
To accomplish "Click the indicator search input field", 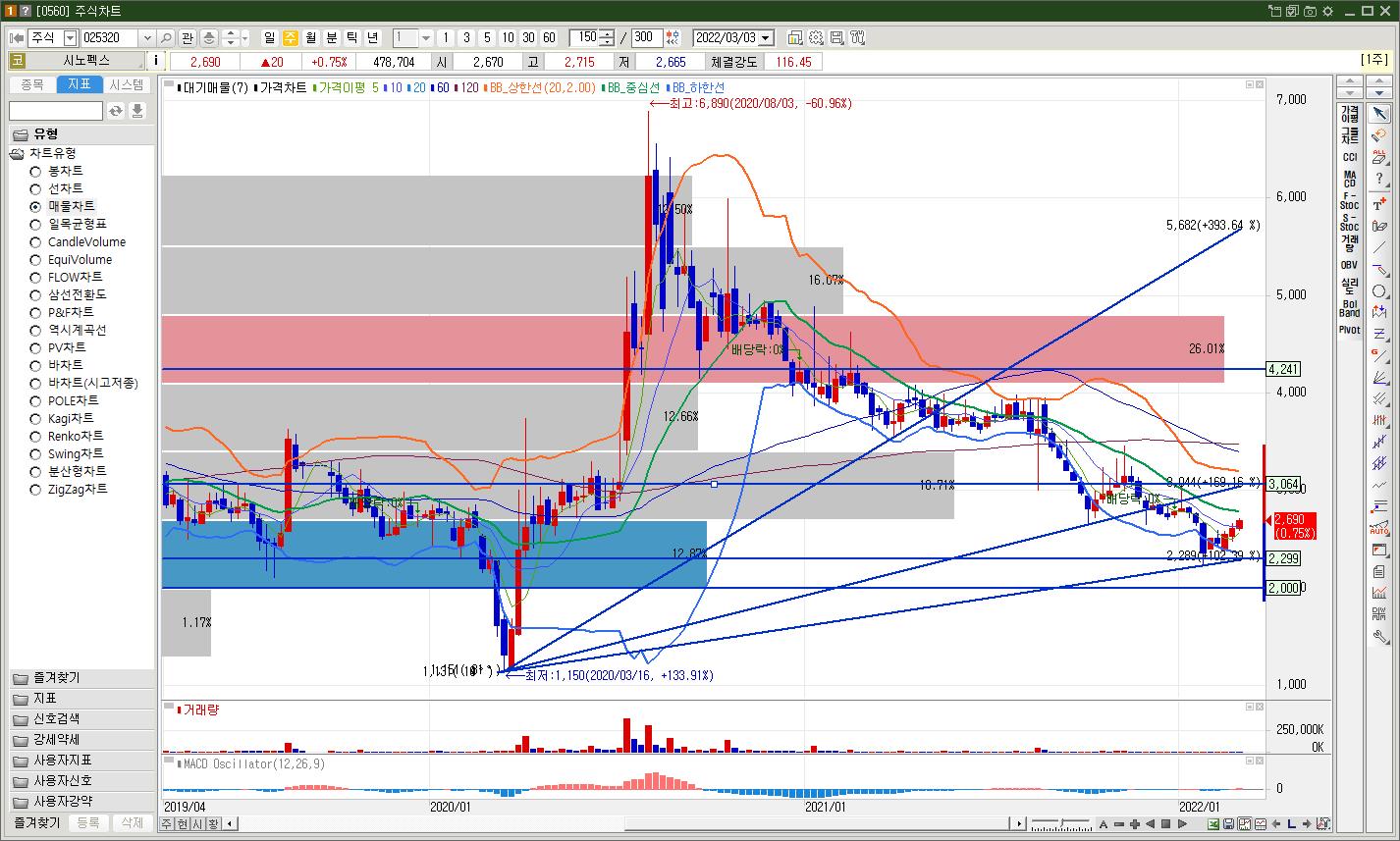I will pyautogui.click(x=56, y=111).
